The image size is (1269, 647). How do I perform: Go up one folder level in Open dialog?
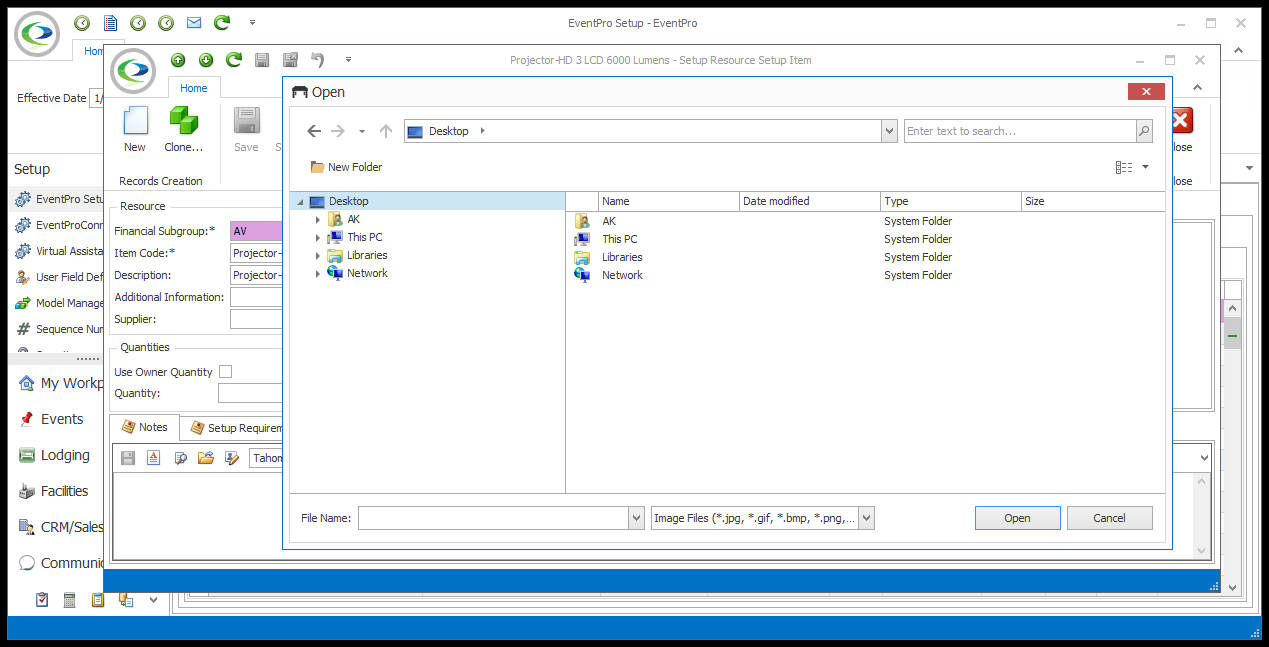point(386,131)
